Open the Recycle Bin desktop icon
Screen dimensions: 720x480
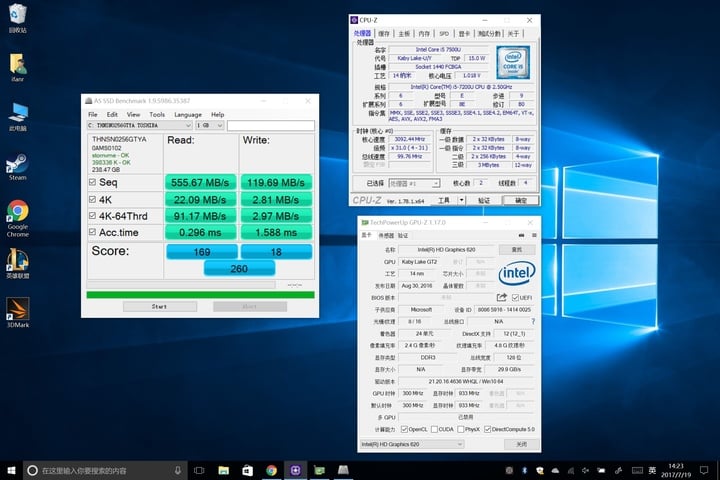[17, 18]
